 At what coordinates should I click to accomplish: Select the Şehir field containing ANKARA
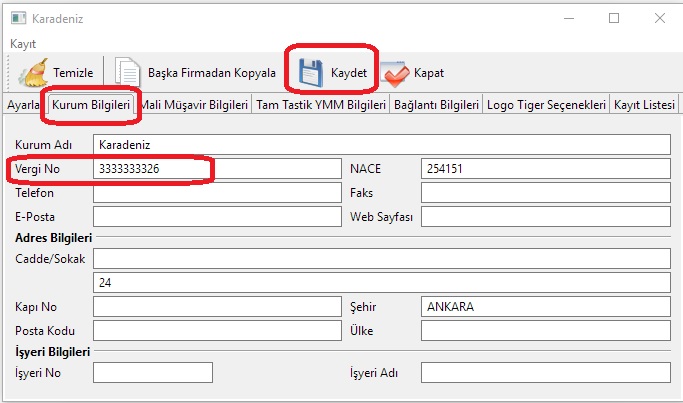tap(544, 306)
